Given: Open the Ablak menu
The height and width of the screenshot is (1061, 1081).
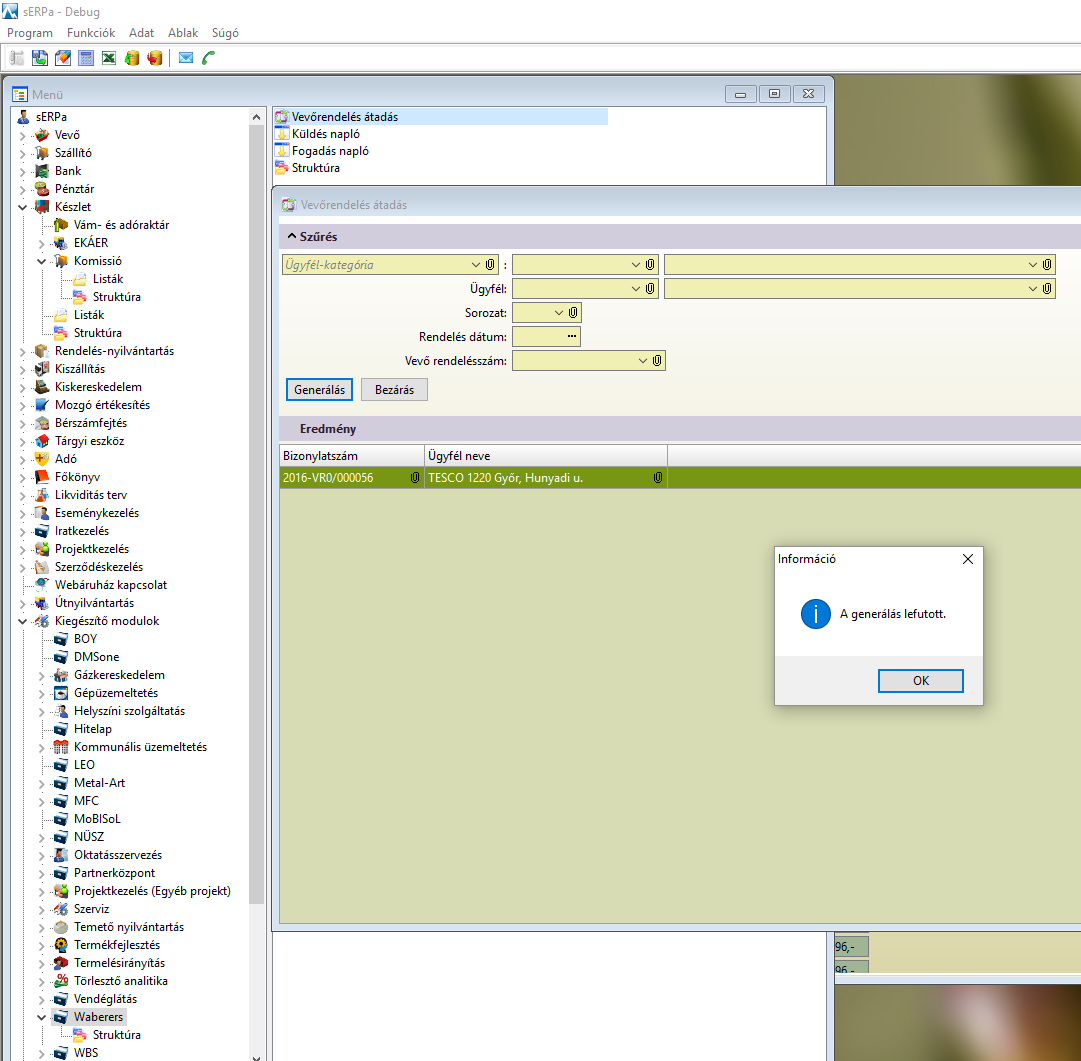Looking at the screenshot, I should point(183,33).
